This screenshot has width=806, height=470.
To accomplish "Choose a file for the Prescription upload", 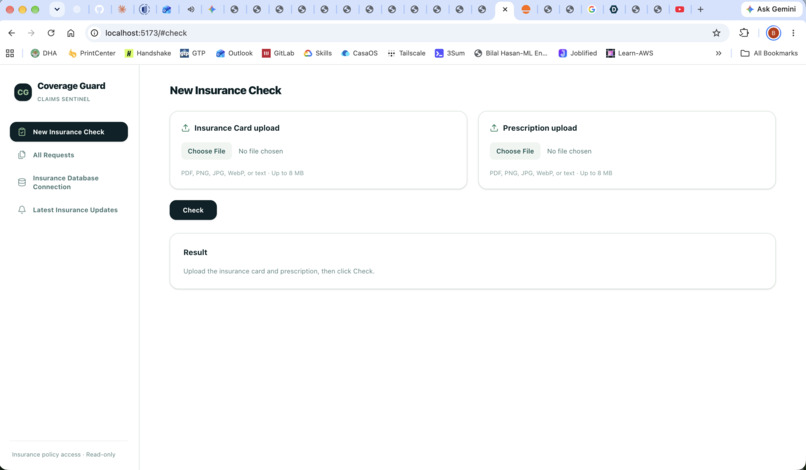I will point(515,151).
